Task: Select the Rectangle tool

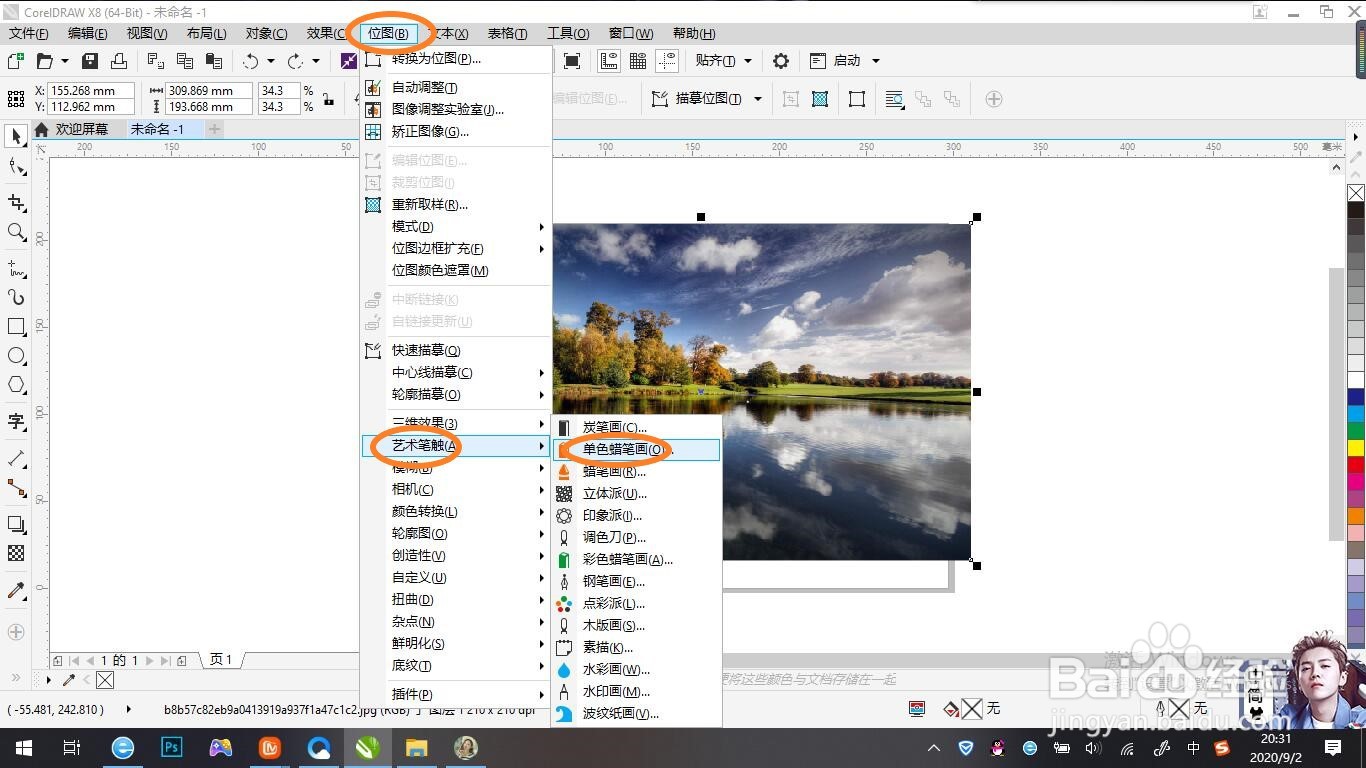Action: (16, 327)
